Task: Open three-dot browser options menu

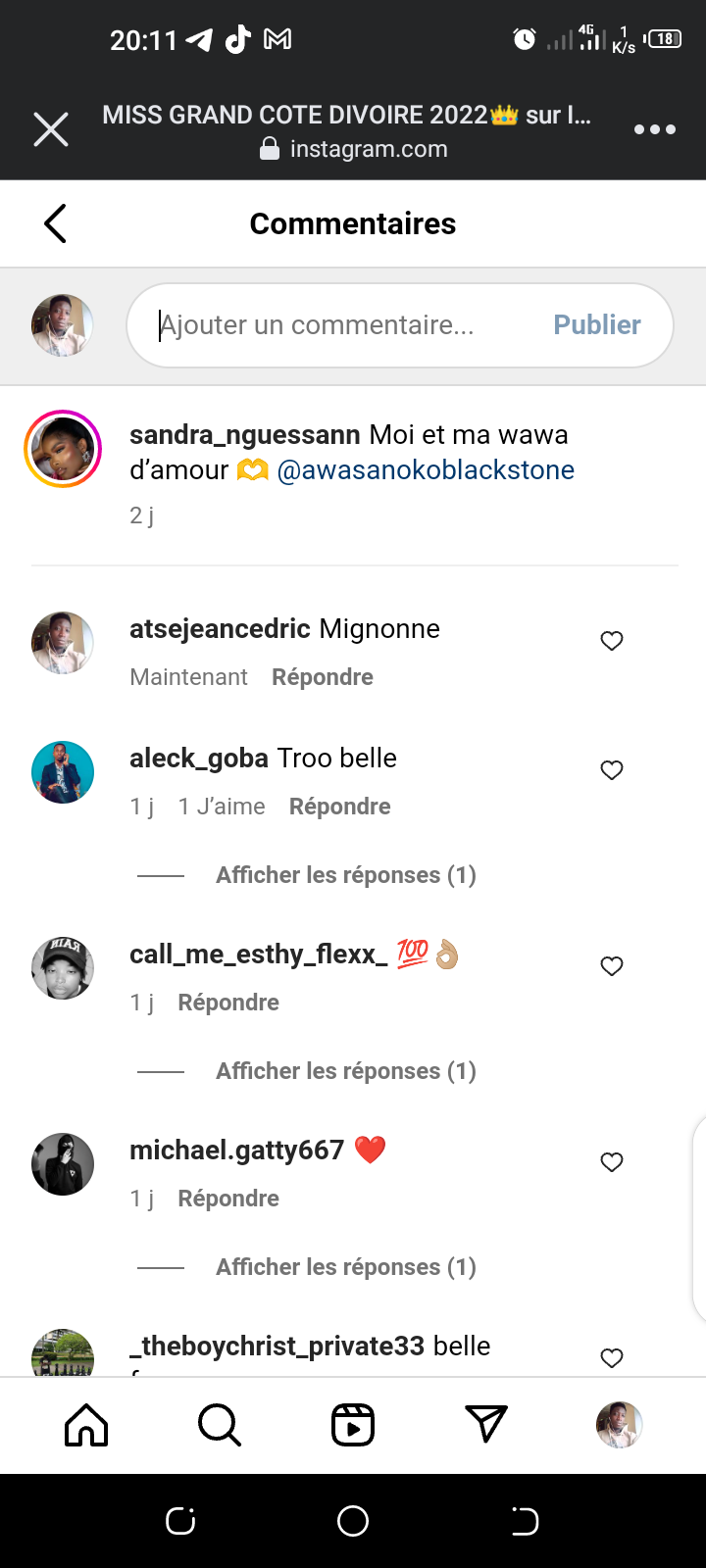Action: (x=654, y=129)
